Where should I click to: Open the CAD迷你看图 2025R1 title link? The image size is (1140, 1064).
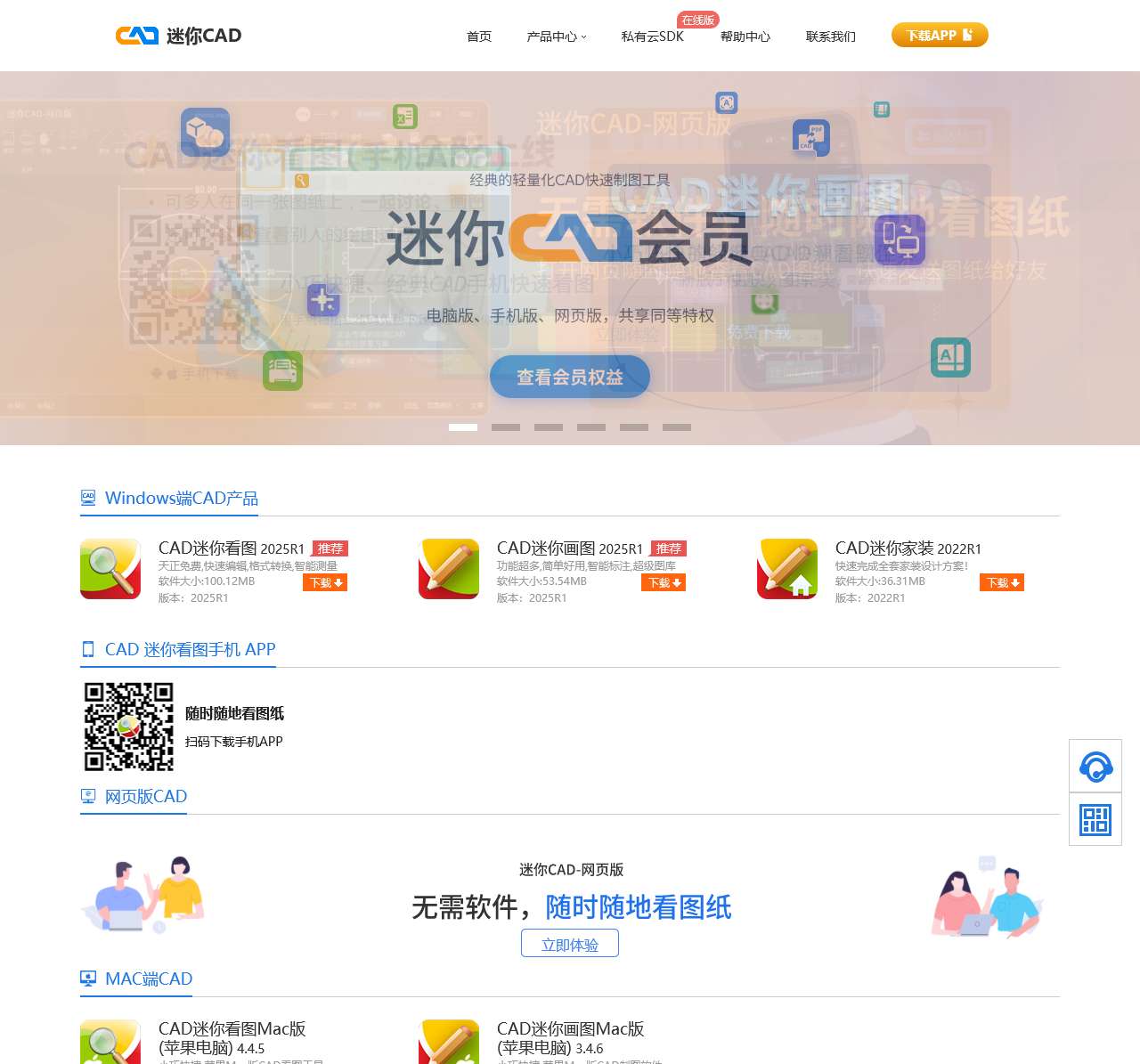pyautogui.click(x=232, y=548)
